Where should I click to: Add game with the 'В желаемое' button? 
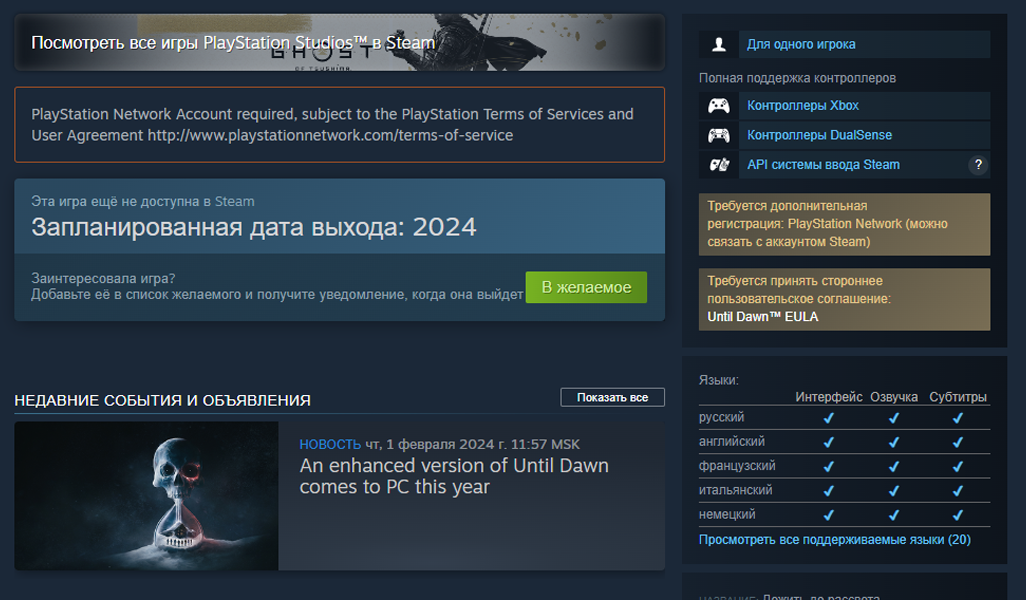(586, 287)
